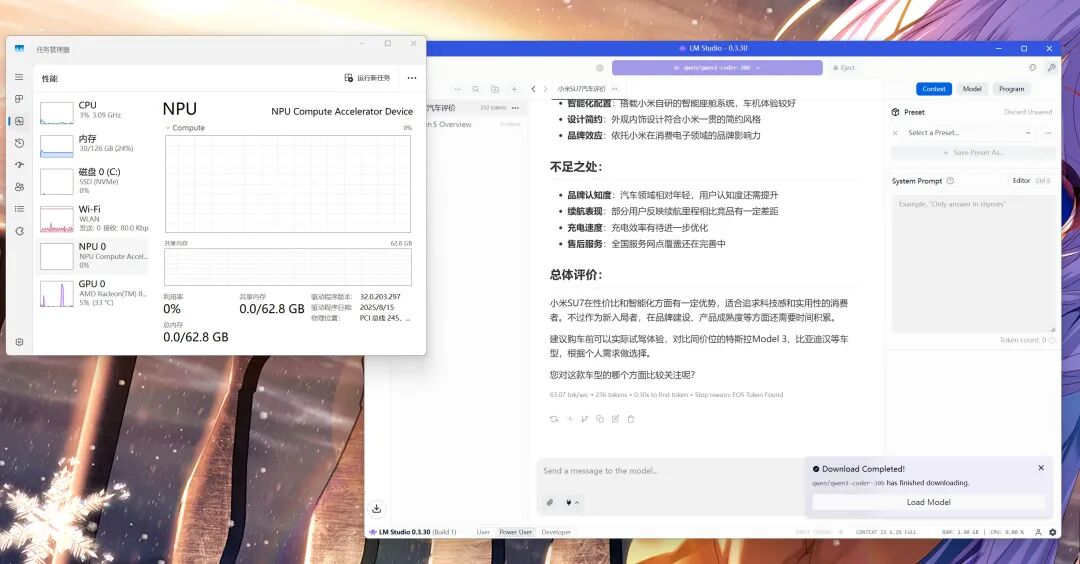Go forward with right chevron
This screenshot has width=1080, height=564.
pyautogui.click(x=546, y=89)
